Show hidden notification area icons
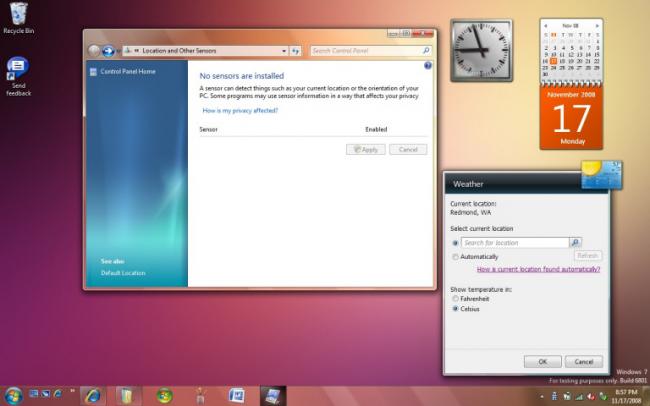Viewport: 650px width, 406px height. coord(541,397)
